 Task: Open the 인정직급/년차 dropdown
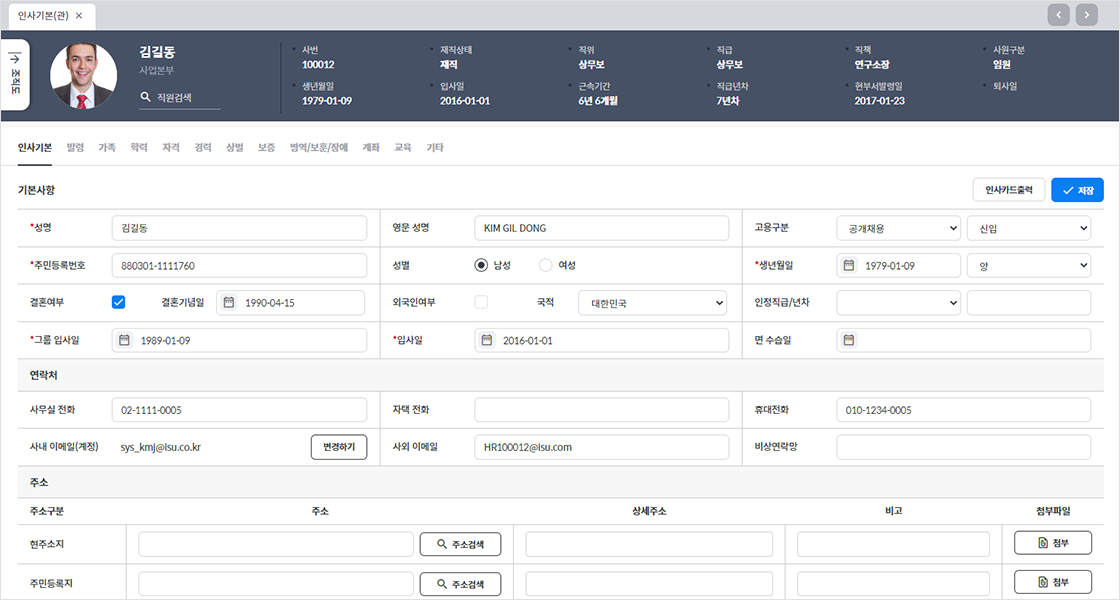[899, 303]
